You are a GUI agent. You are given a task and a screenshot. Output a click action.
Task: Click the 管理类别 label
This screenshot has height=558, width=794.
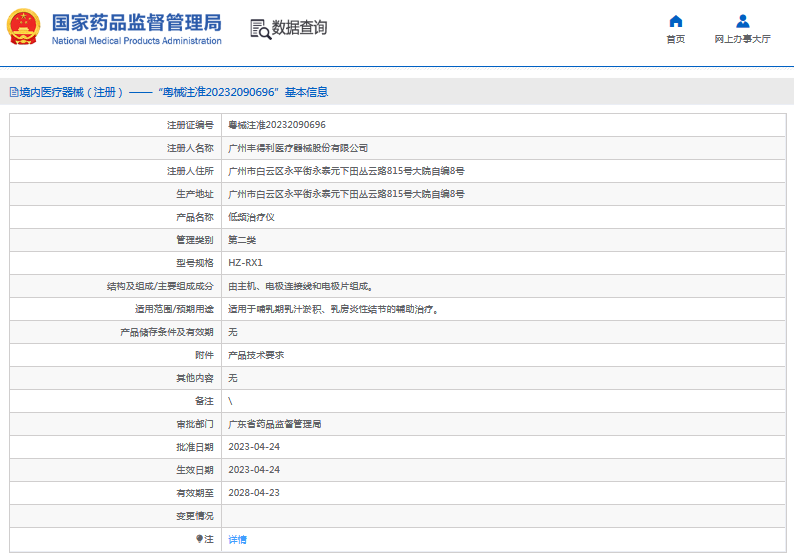[x=195, y=240]
